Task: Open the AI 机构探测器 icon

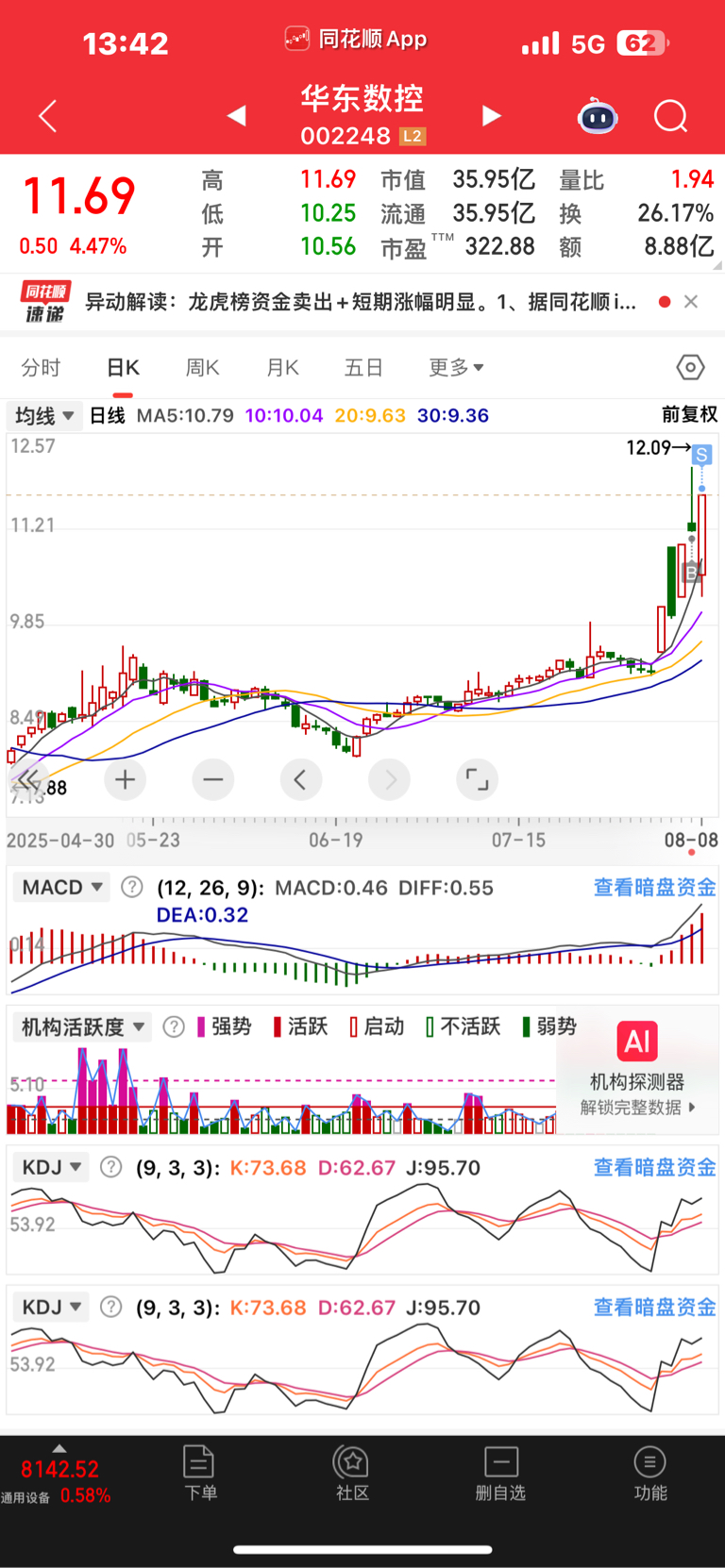Action: 637,1042
